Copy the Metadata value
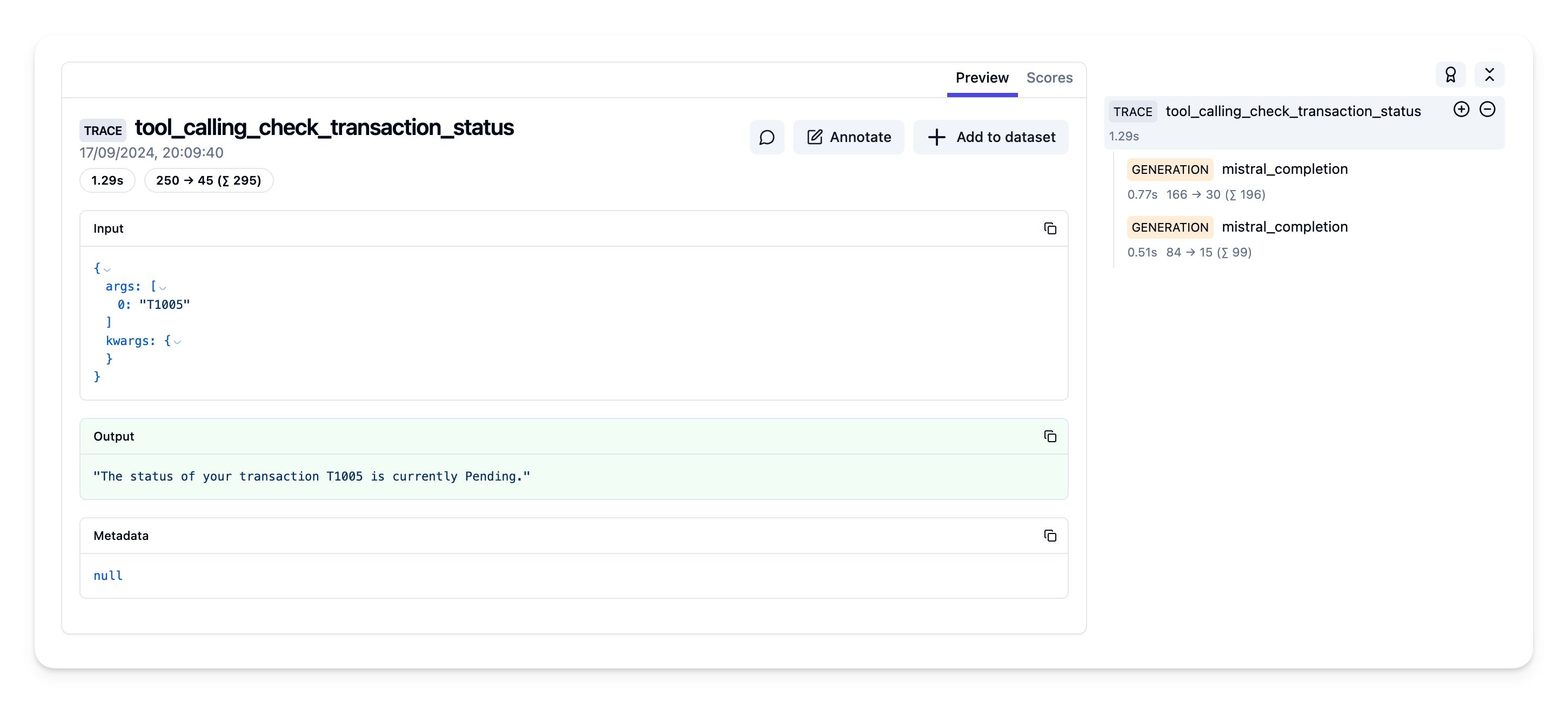 coord(1050,536)
